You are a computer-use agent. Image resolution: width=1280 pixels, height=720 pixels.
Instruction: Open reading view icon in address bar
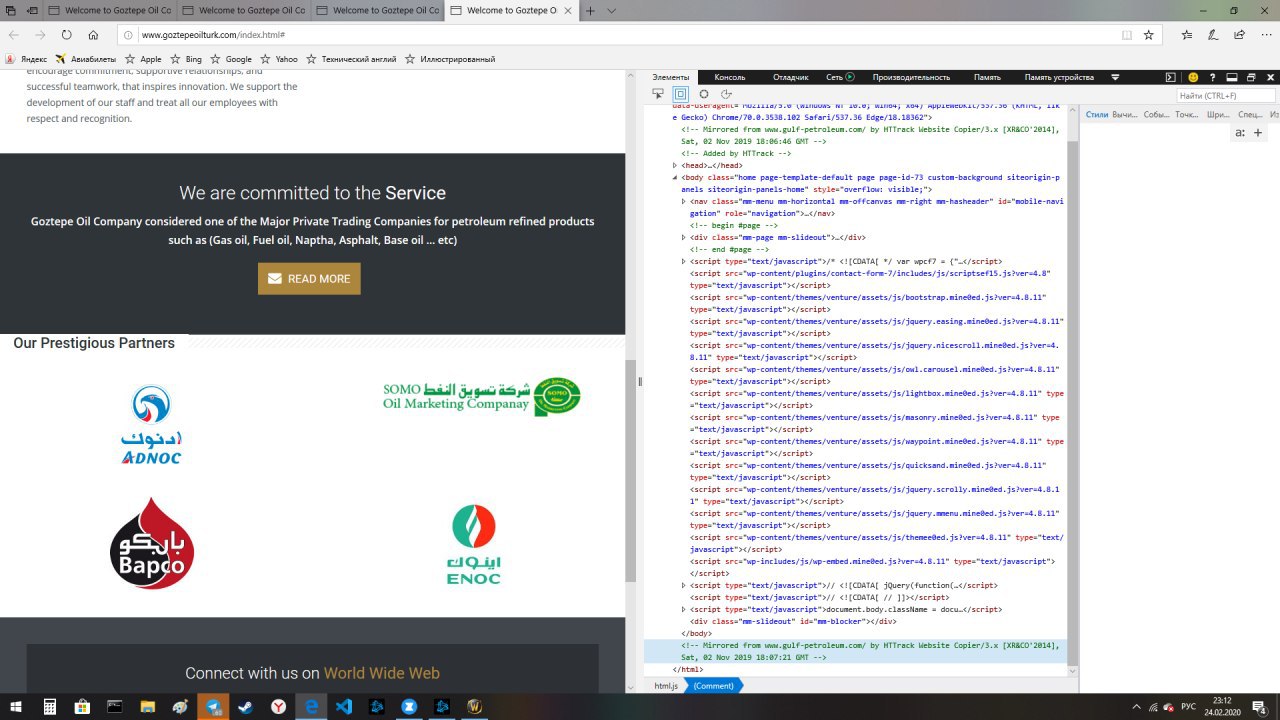[1127, 34]
